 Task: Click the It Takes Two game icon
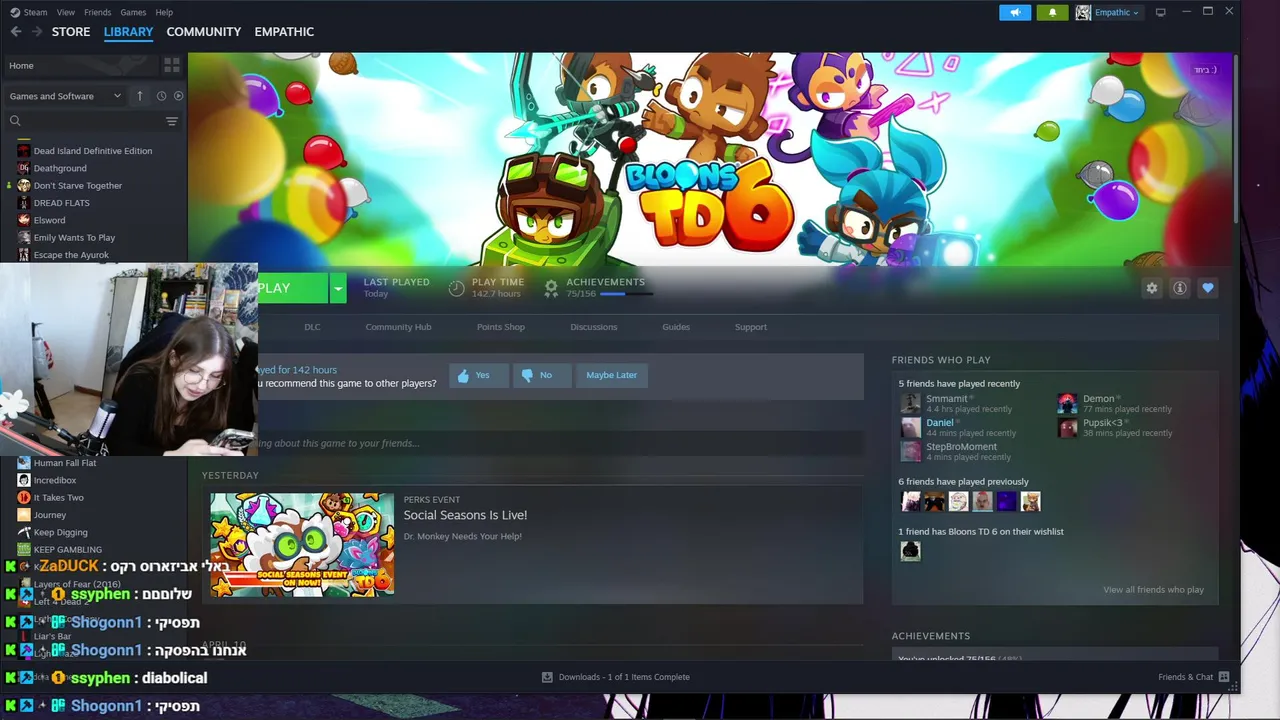pyautogui.click(x=24, y=498)
